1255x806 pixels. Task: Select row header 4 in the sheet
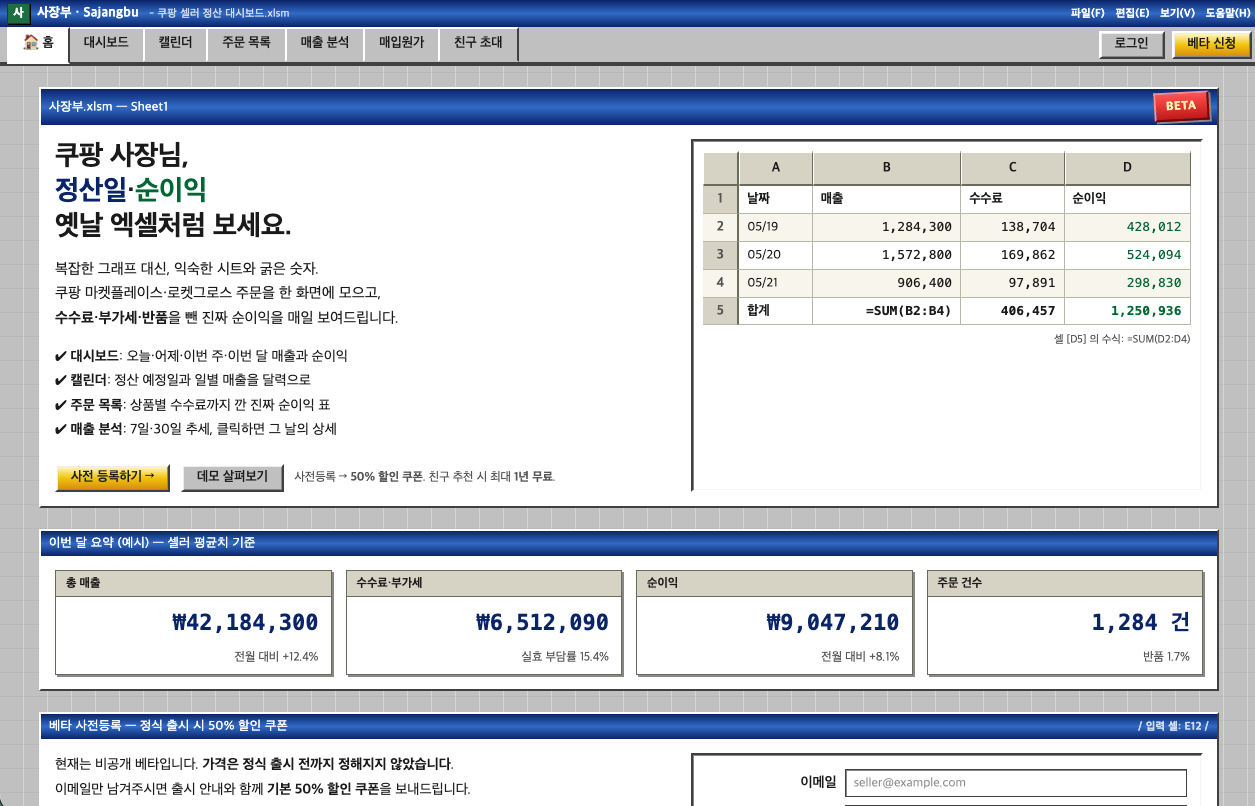720,283
